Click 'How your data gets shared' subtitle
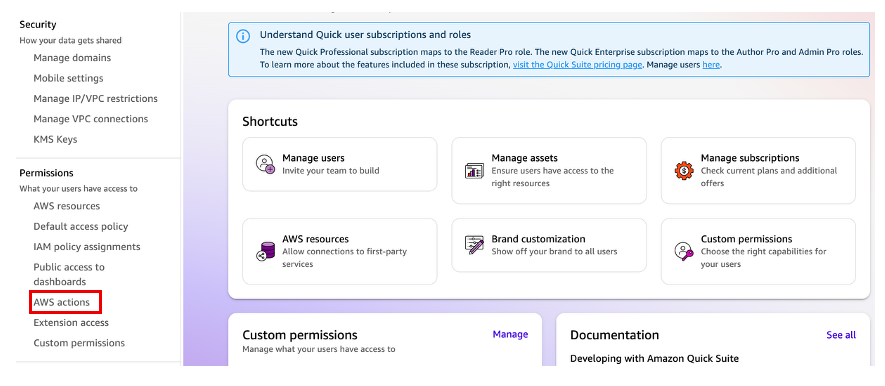Image resolution: width=885 pixels, height=386 pixels. tap(71, 40)
